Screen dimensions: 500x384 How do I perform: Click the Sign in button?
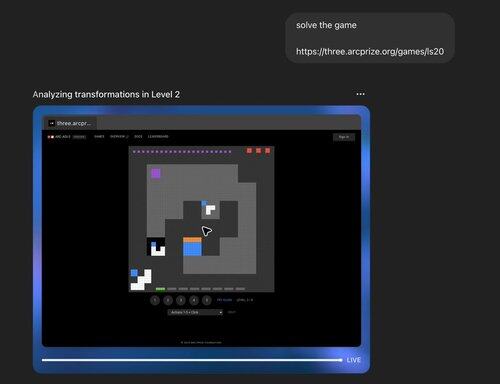(344, 137)
